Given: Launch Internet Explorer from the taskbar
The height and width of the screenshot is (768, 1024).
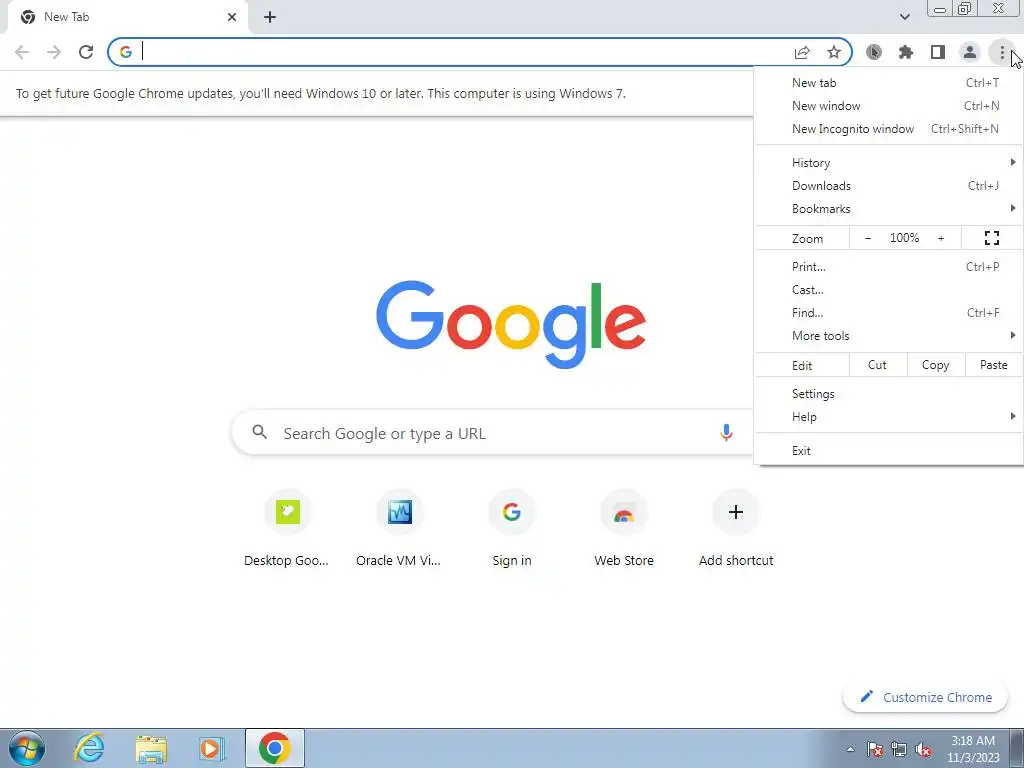Looking at the screenshot, I should [x=89, y=748].
